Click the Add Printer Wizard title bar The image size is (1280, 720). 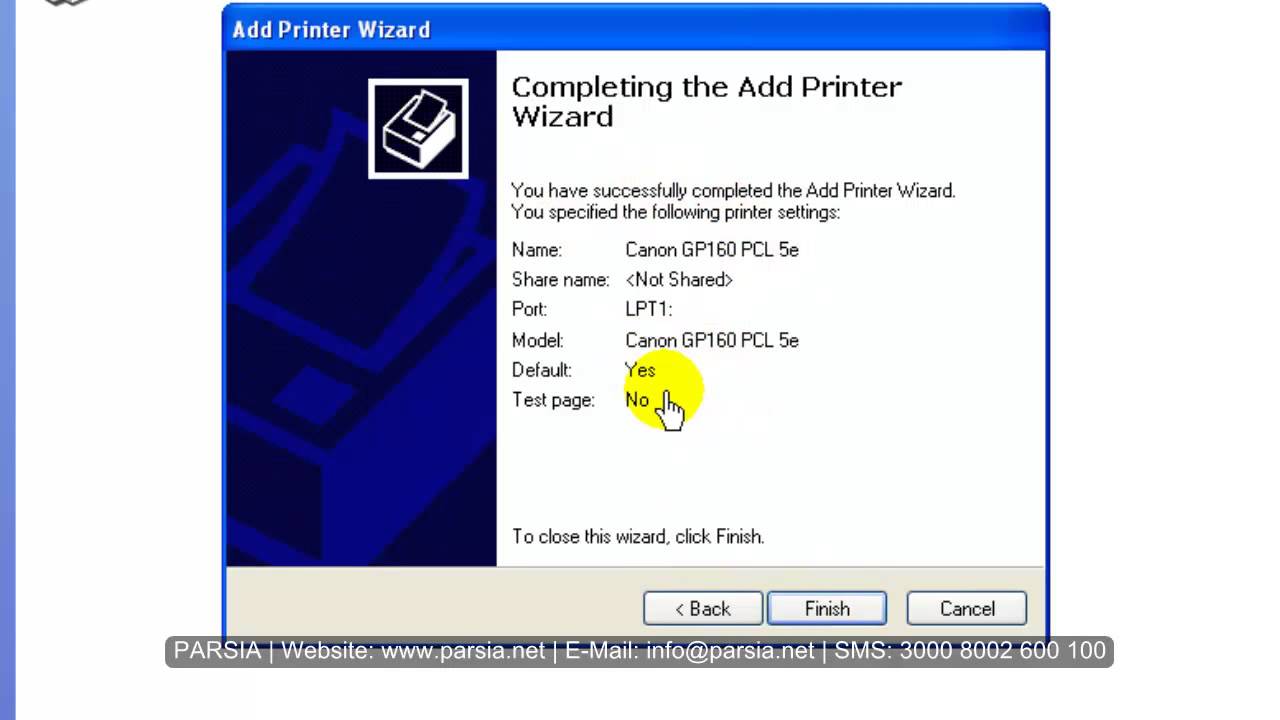[x=635, y=29]
